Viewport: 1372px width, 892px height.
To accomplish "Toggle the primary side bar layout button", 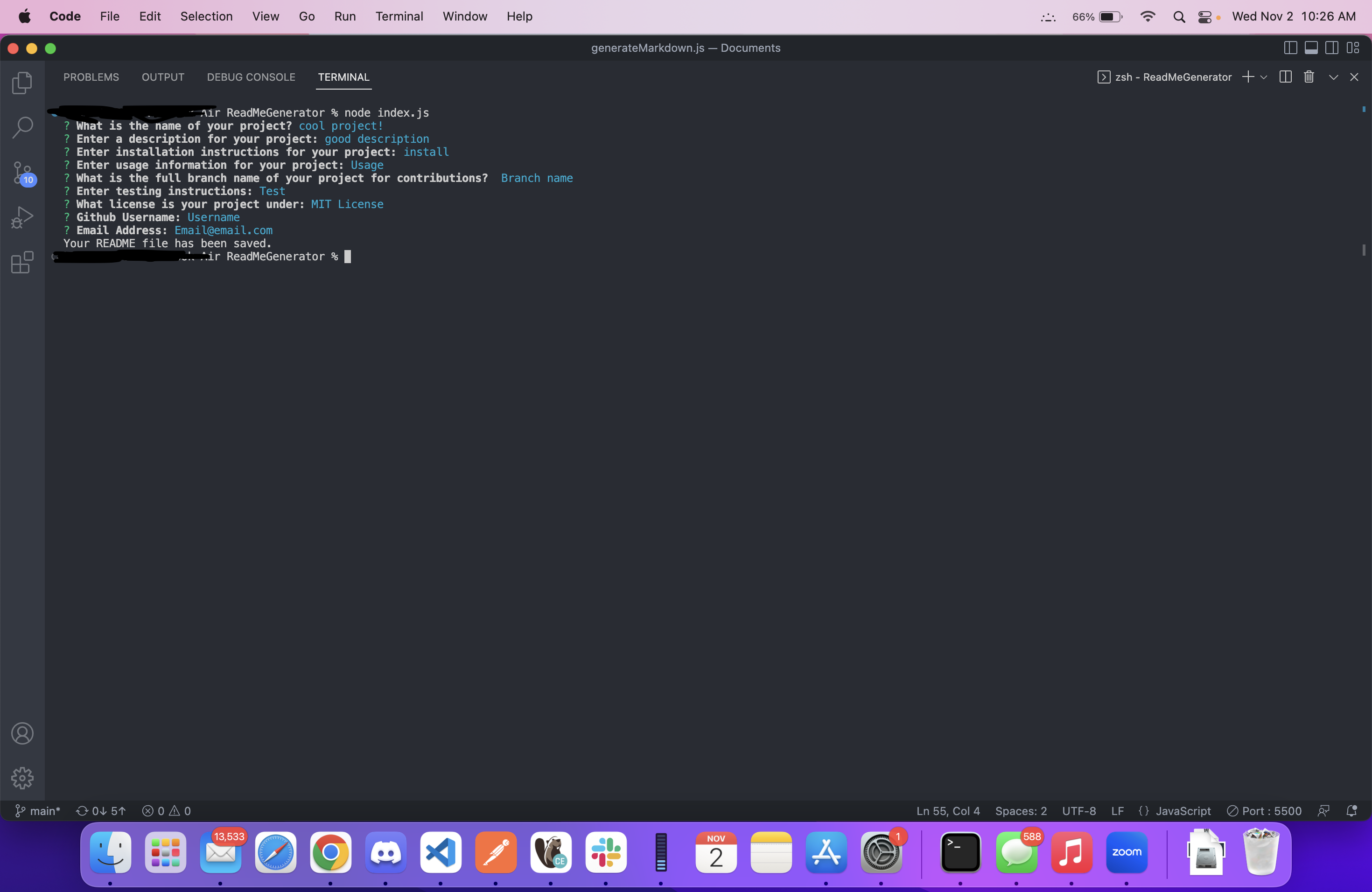I will pos(1290,49).
